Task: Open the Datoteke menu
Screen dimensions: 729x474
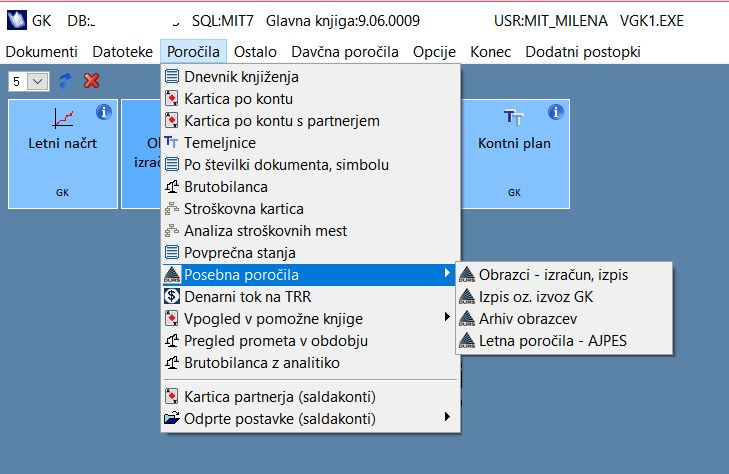Action: click(122, 52)
